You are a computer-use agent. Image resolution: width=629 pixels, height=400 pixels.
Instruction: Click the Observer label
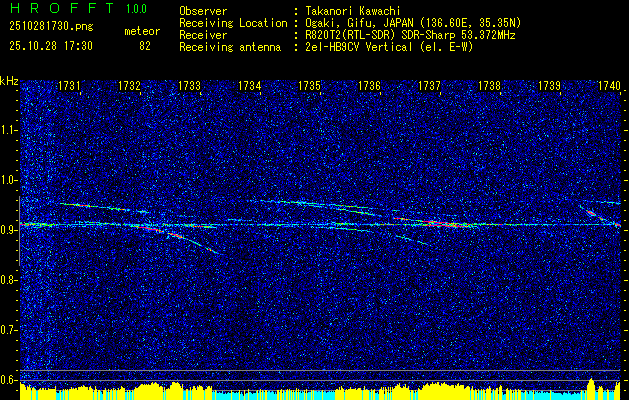pyautogui.click(x=203, y=11)
